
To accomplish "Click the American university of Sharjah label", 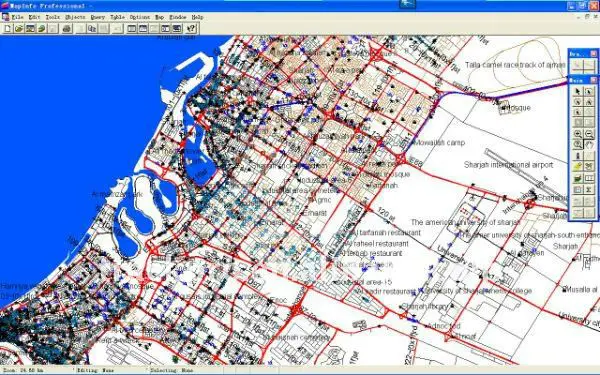I will coord(465,222).
